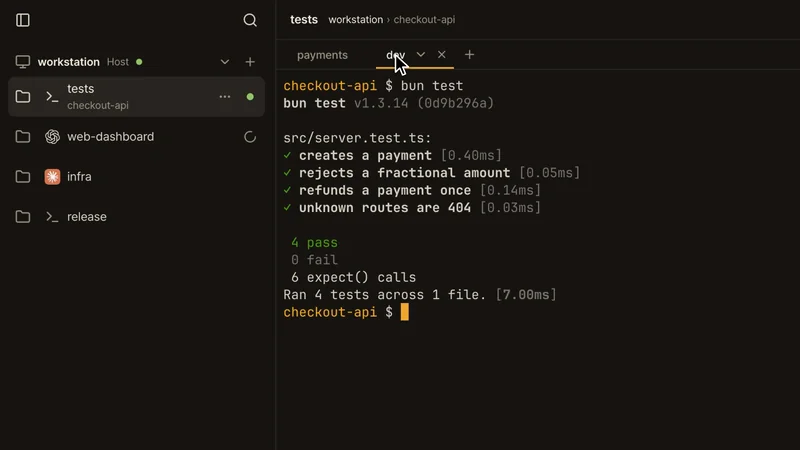This screenshot has height=450, width=800.
Task: Click the 'bun test' command text
Action: tap(432, 86)
